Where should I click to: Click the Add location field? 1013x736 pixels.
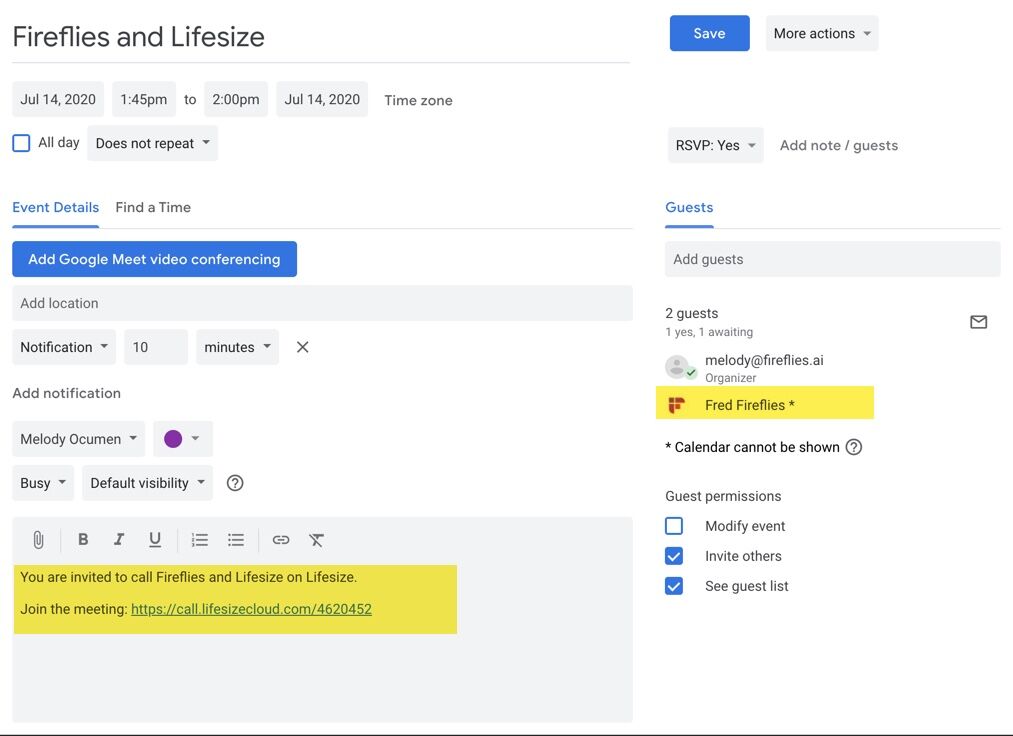pos(322,303)
